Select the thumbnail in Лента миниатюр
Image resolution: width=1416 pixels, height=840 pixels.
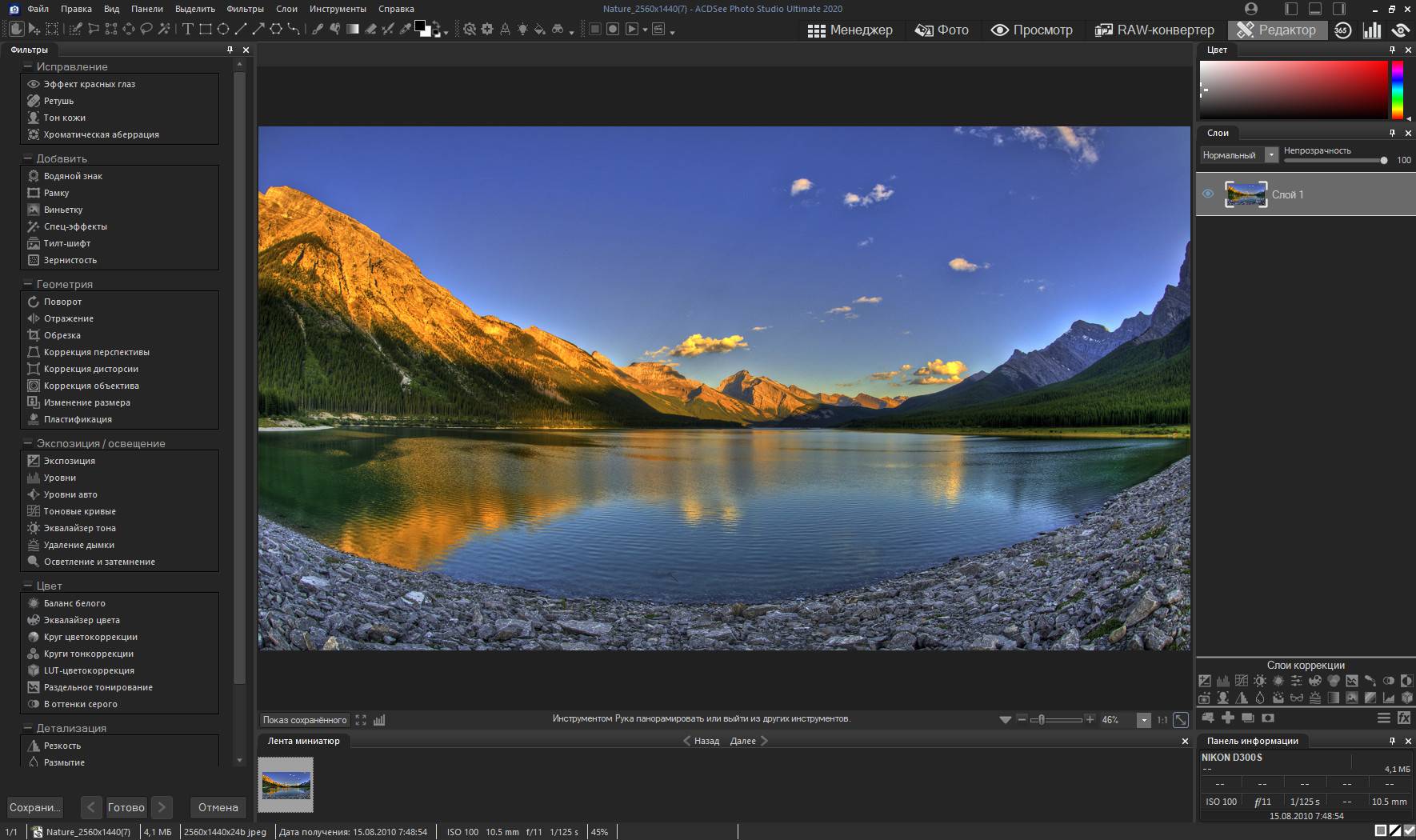[x=286, y=785]
